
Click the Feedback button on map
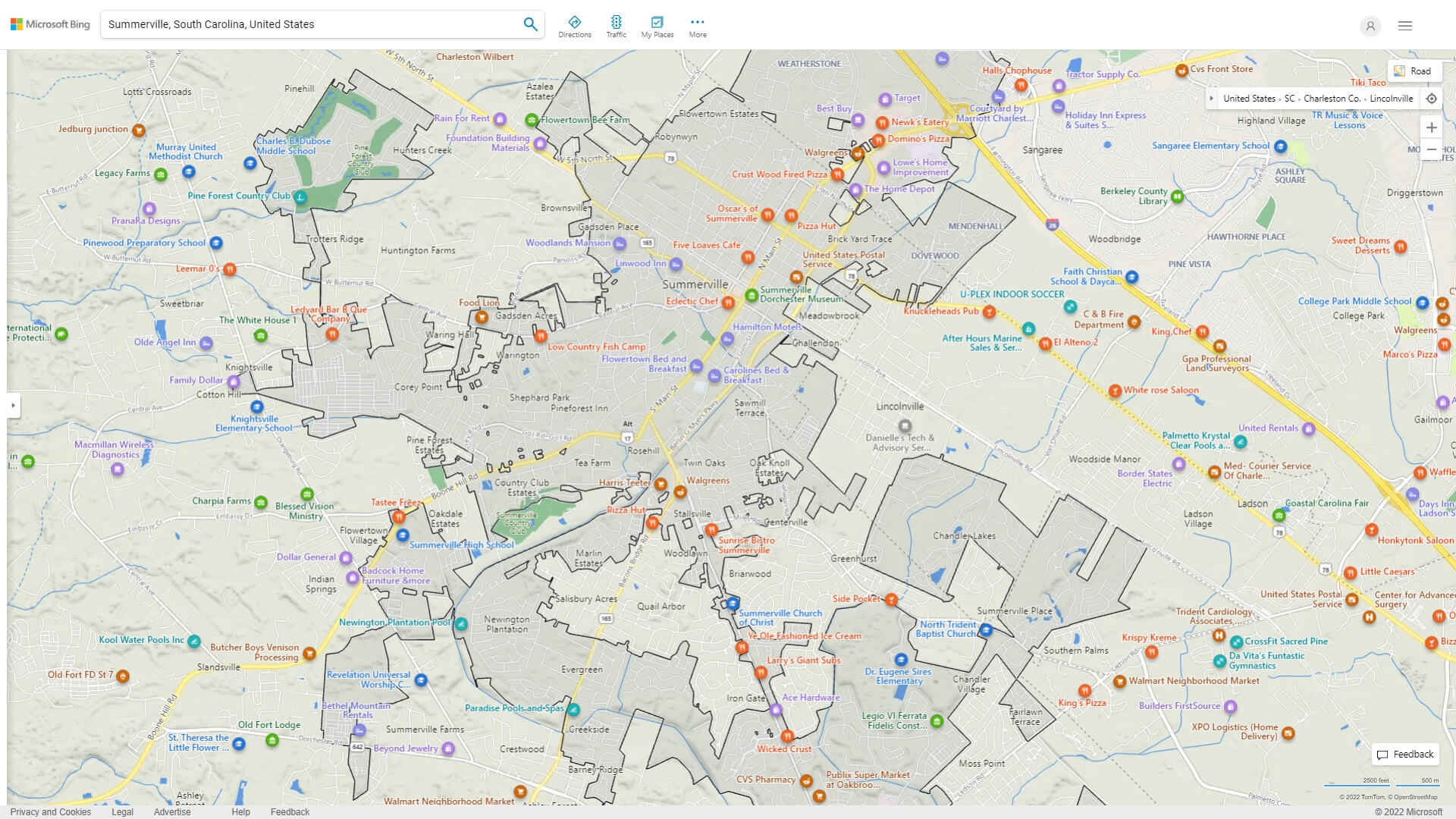point(1405,754)
